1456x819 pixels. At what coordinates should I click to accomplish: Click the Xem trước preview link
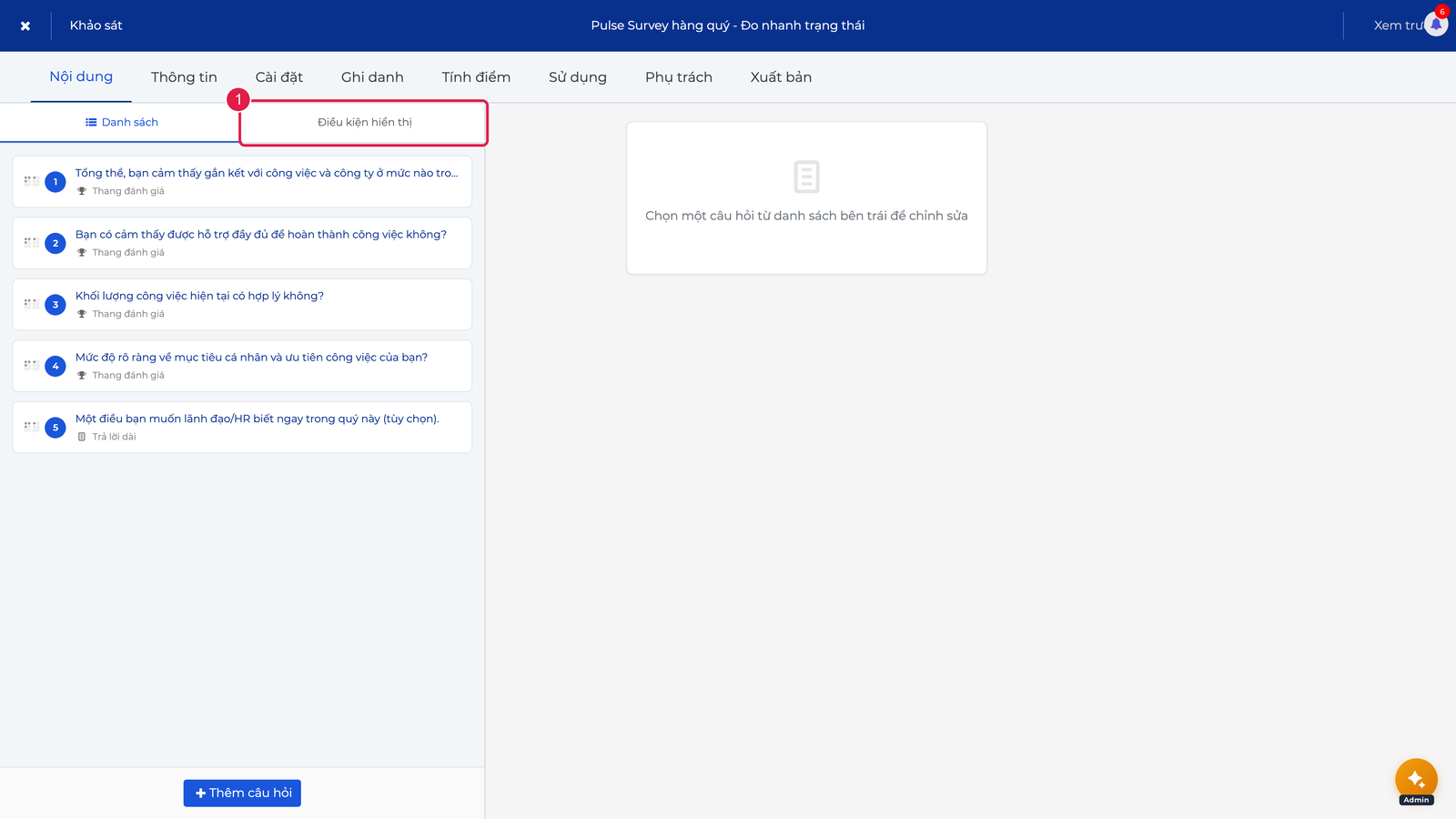pyautogui.click(x=1398, y=25)
